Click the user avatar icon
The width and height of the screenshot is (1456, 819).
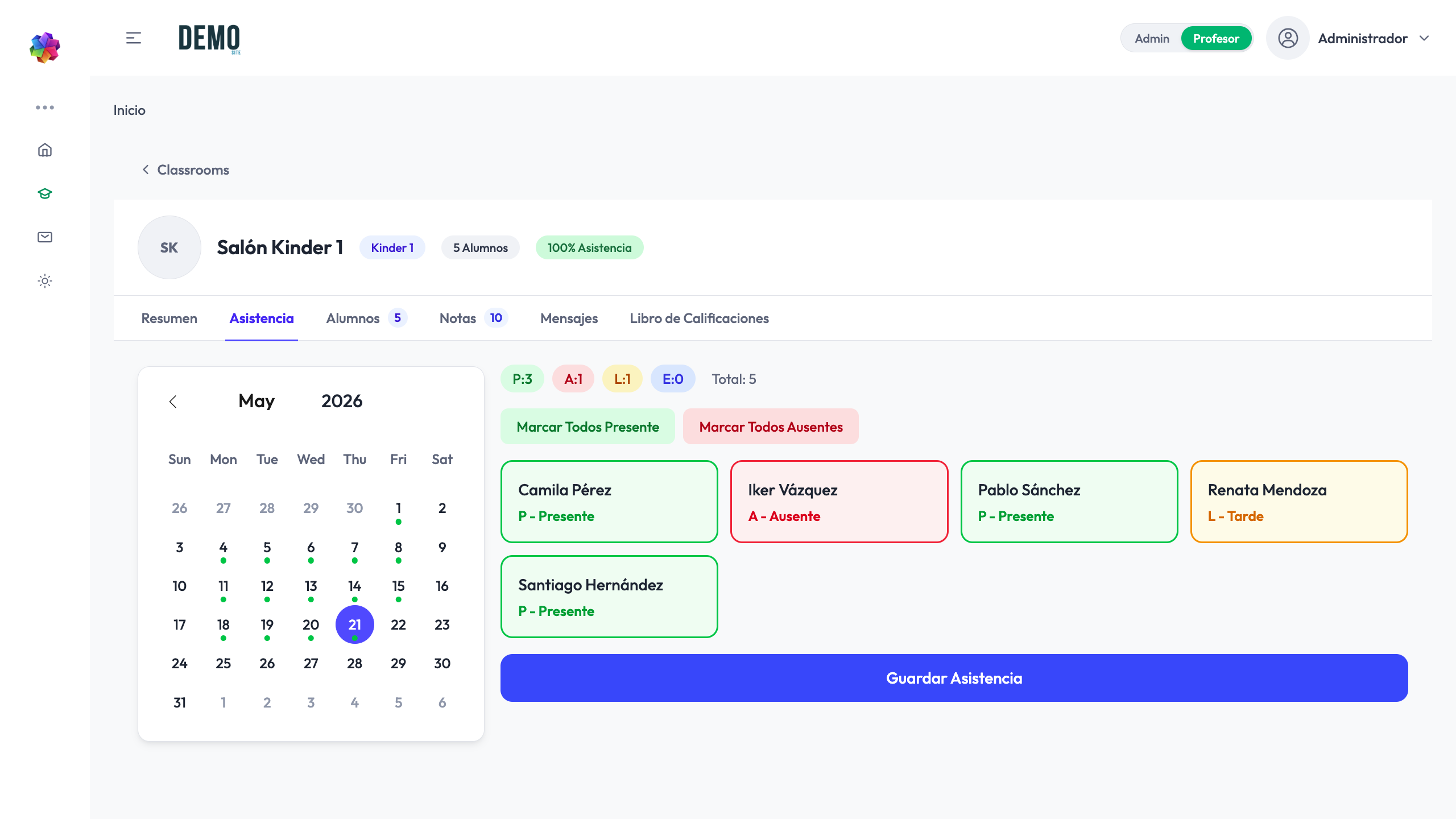[x=1288, y=38]
